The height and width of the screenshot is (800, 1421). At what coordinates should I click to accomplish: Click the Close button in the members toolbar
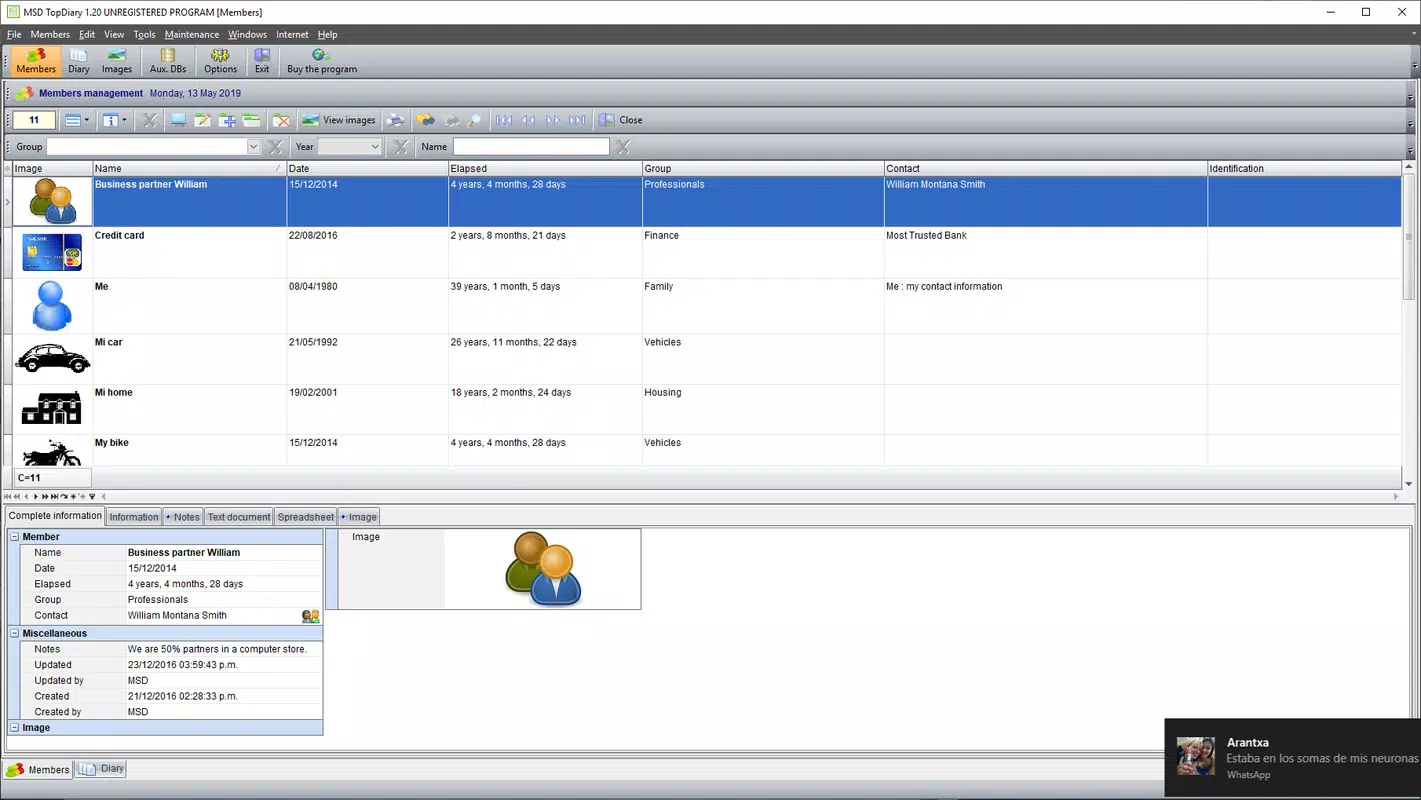pos(621,120)
